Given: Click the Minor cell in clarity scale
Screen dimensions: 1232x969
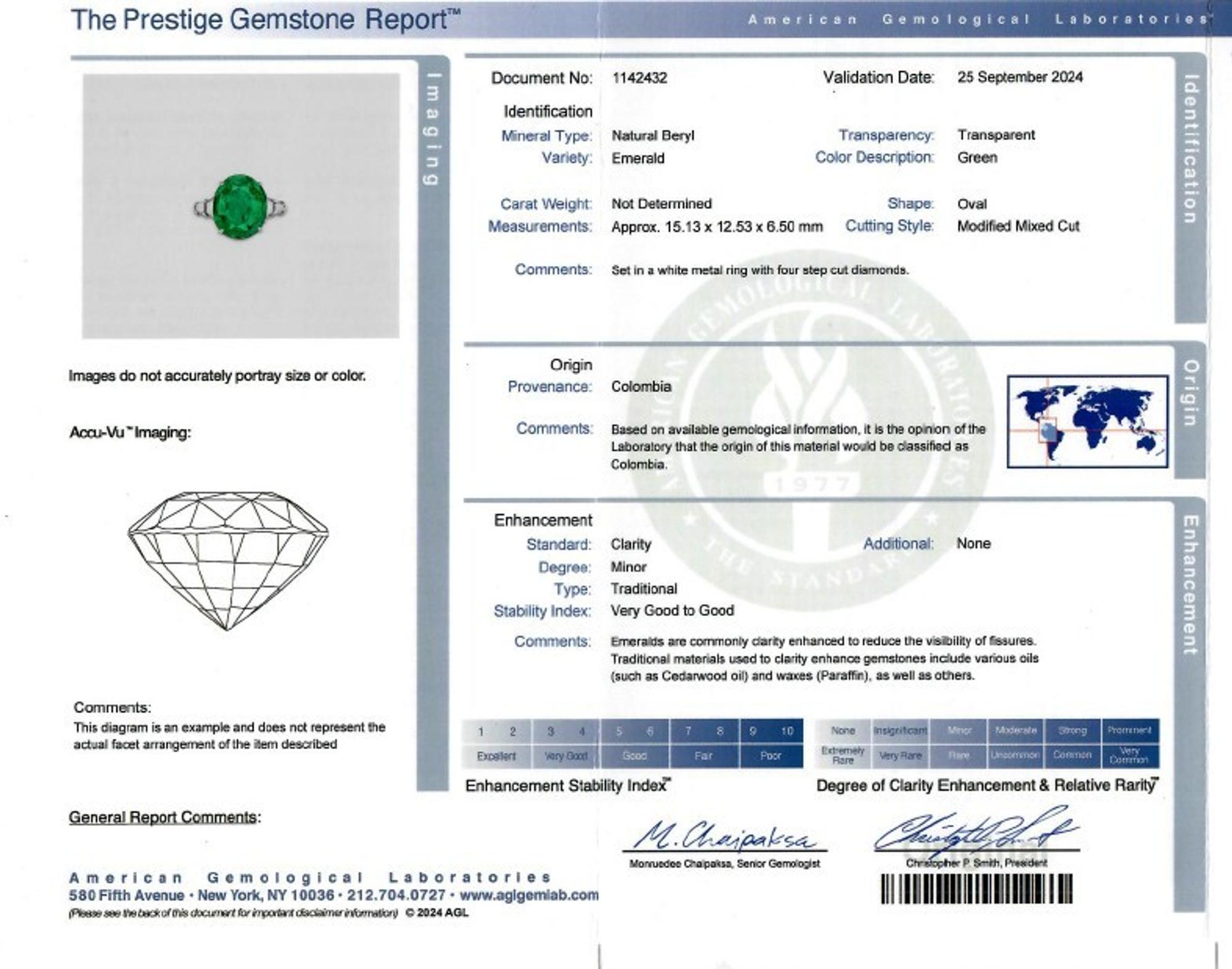Looking at the screenshot, I should (959, 731).
